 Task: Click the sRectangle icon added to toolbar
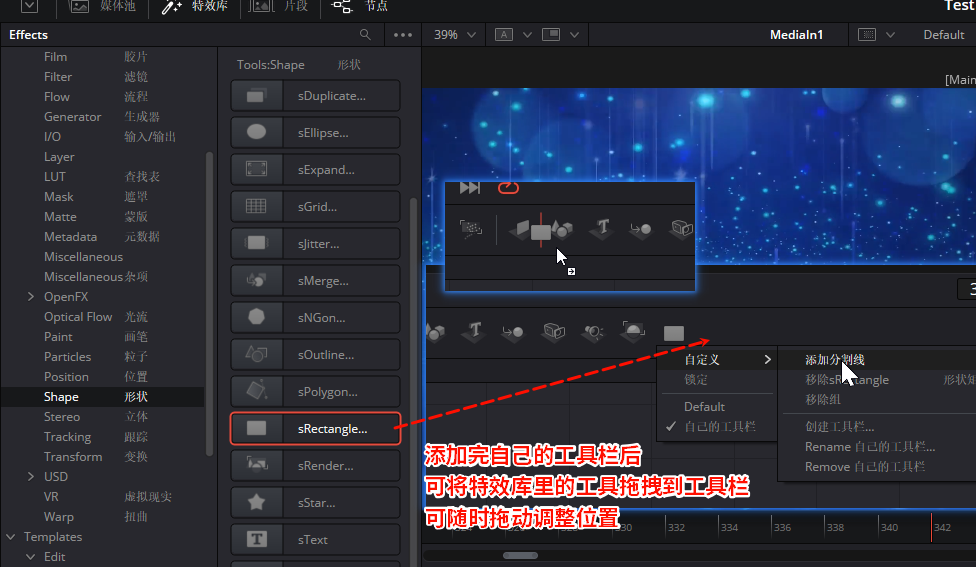click(673, 333)
